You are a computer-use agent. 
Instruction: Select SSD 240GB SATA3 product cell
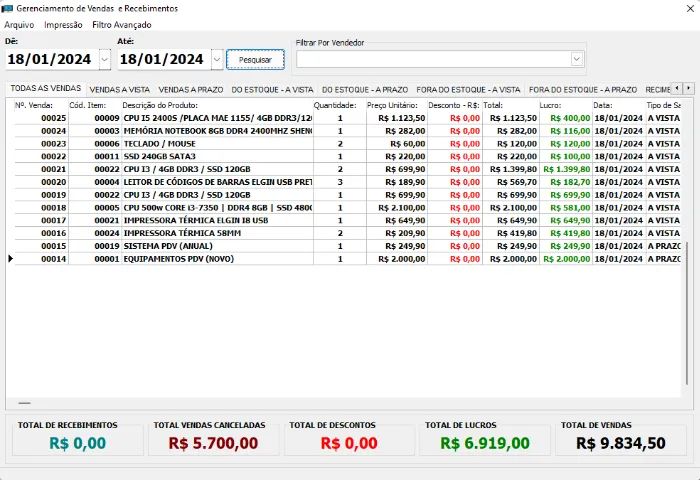217,157
